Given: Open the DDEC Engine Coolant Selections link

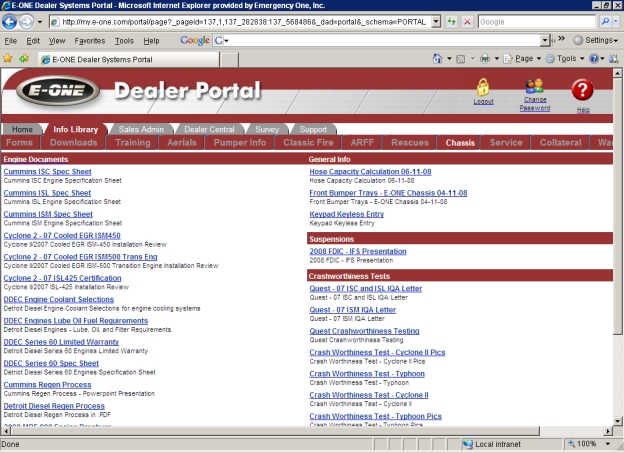Looking at the screenshot, I should [x=58, y=299].
